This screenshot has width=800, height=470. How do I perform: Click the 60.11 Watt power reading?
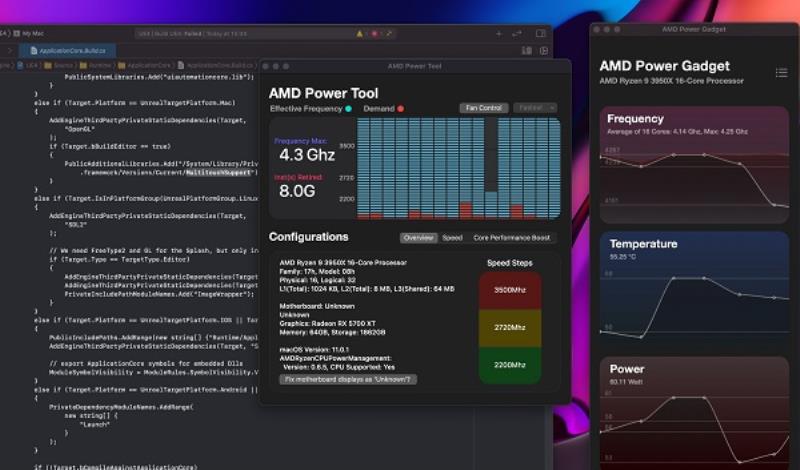click(624, 382)
